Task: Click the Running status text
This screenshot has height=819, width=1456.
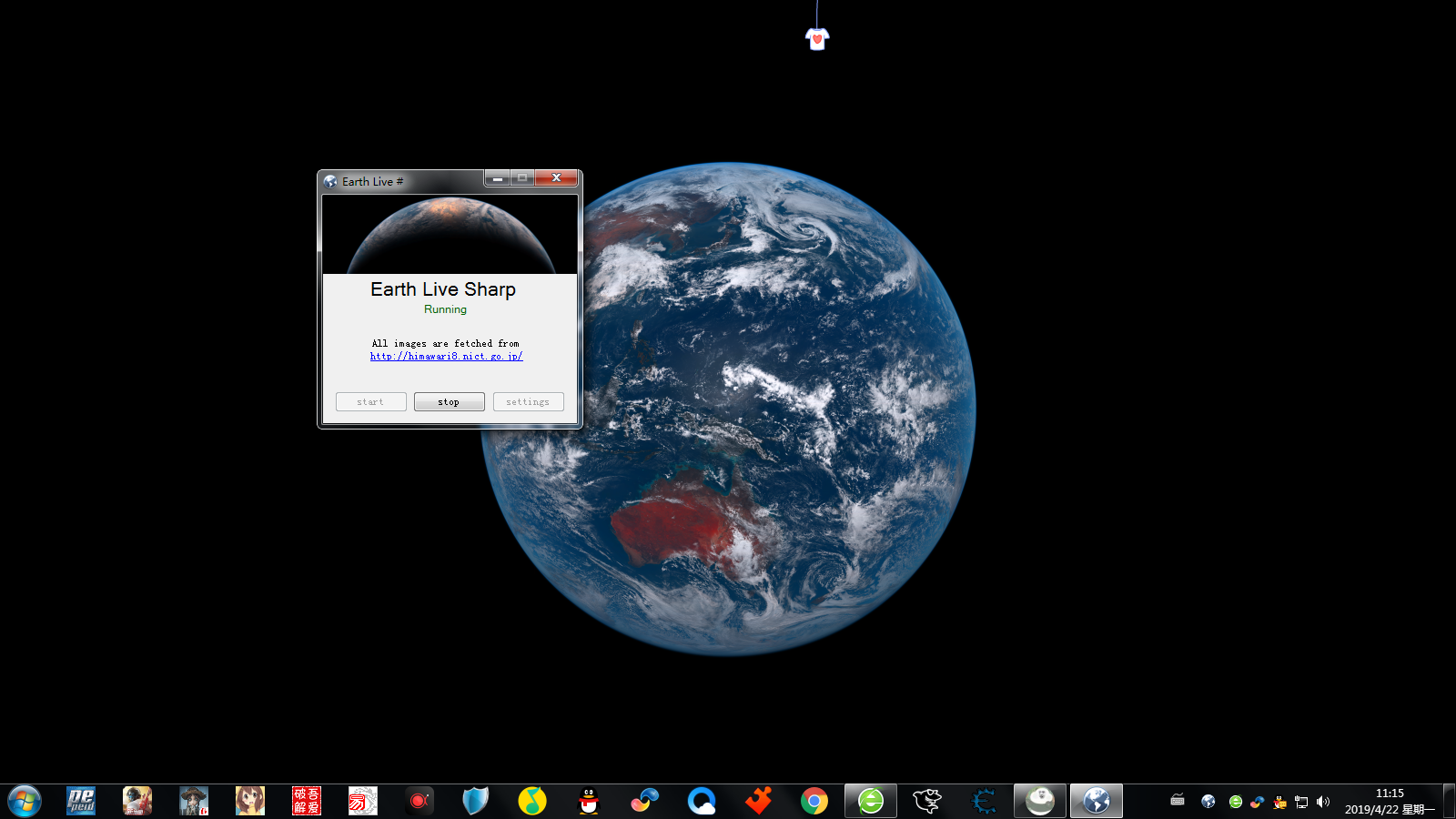Action: (x=445, y=309)
